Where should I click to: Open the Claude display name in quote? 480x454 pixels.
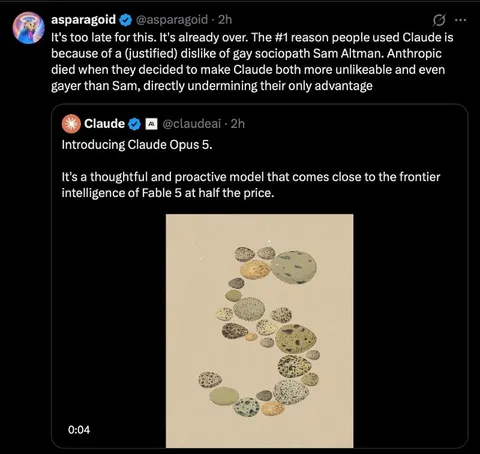tap(104, 124)
